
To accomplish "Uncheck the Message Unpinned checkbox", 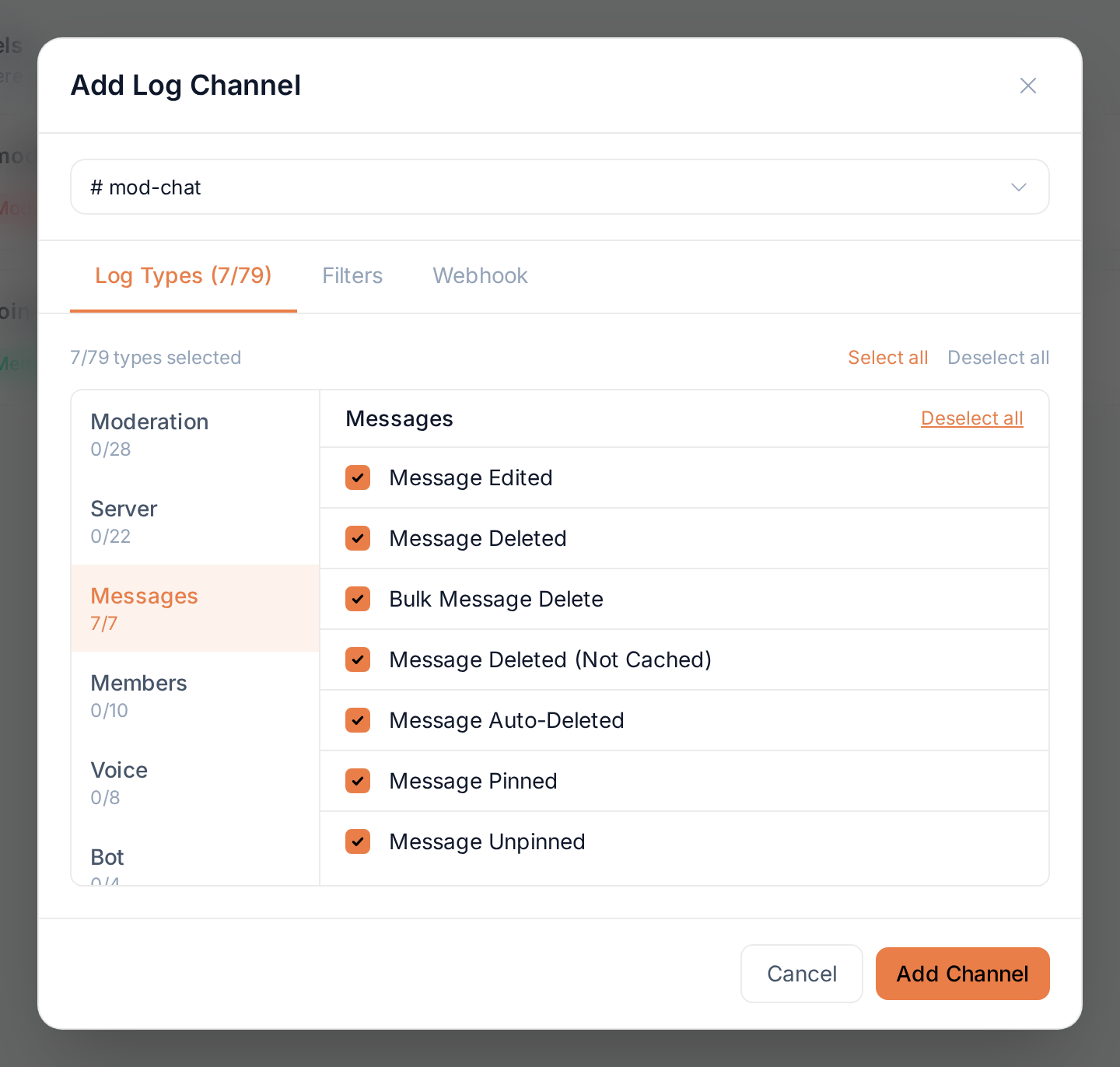I will pyautogui.click(x=358, y=841).
